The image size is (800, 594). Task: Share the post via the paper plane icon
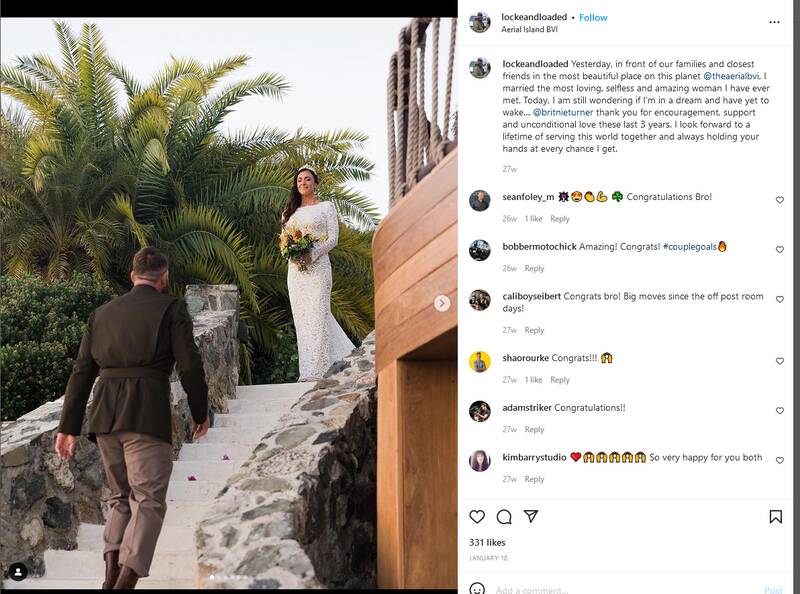click(x=531, y=517)
